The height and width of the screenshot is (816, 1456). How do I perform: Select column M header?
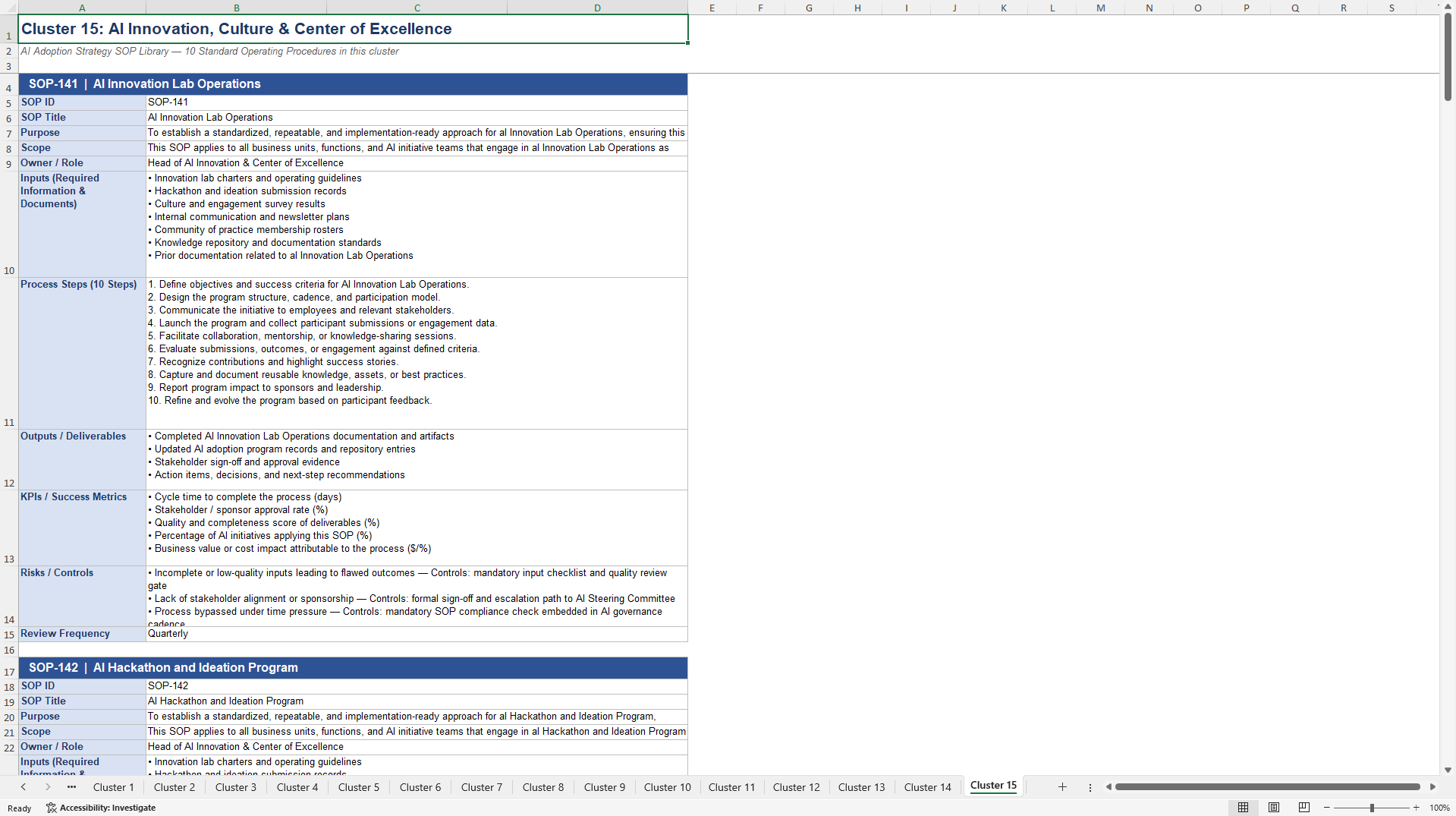1101,8
